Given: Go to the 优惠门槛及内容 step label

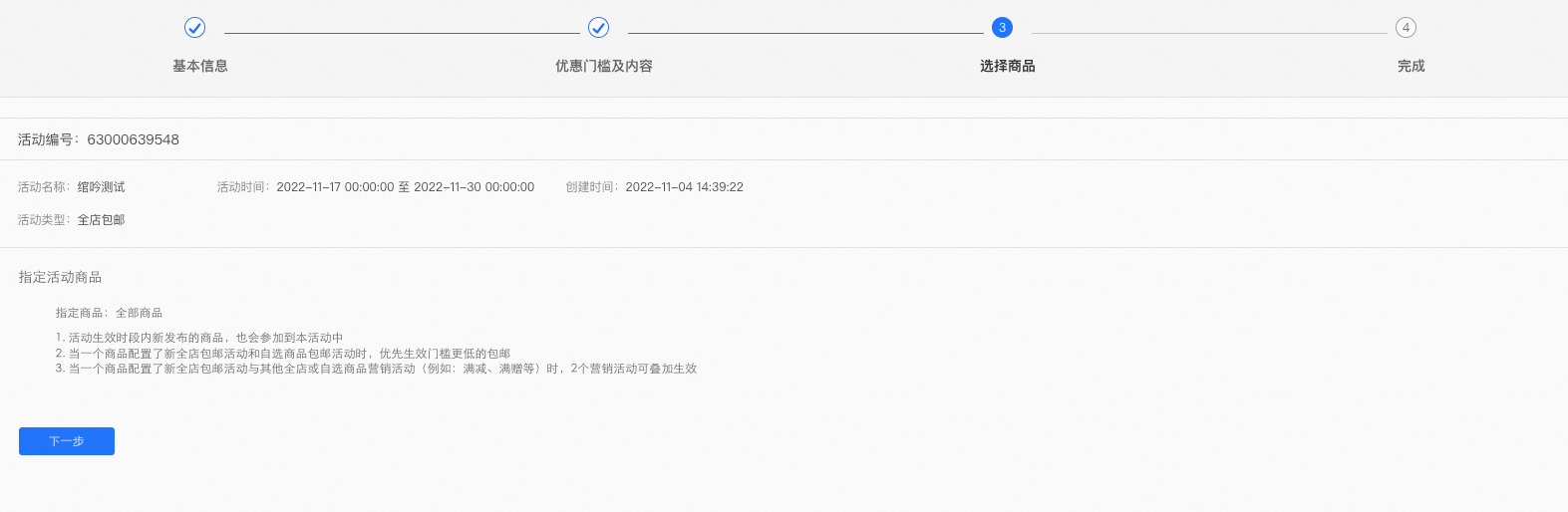Looking at the screenshot, I should click(x=604, y=66).
